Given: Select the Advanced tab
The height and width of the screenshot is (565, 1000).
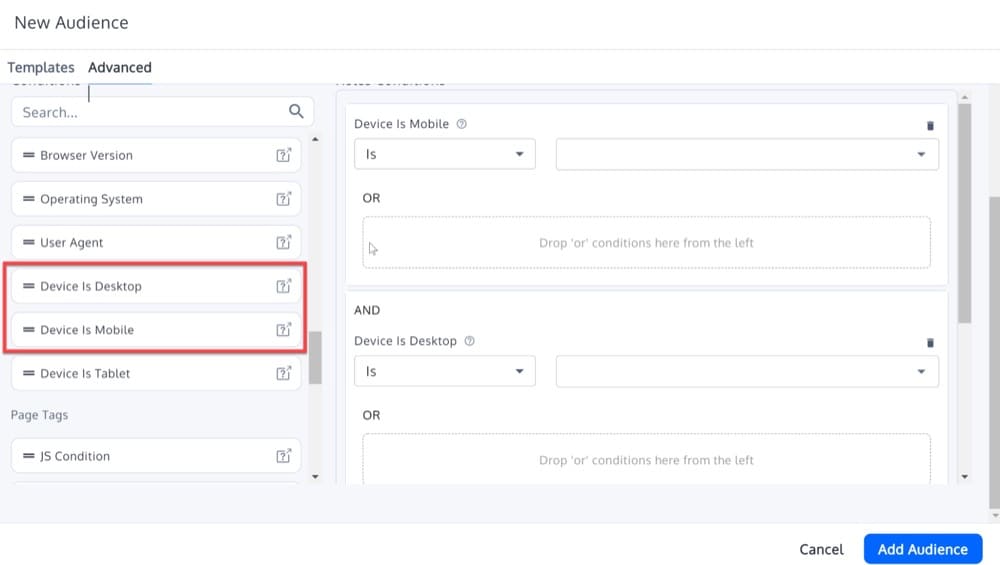Looking at the screenshot, I should coord(120,68).
